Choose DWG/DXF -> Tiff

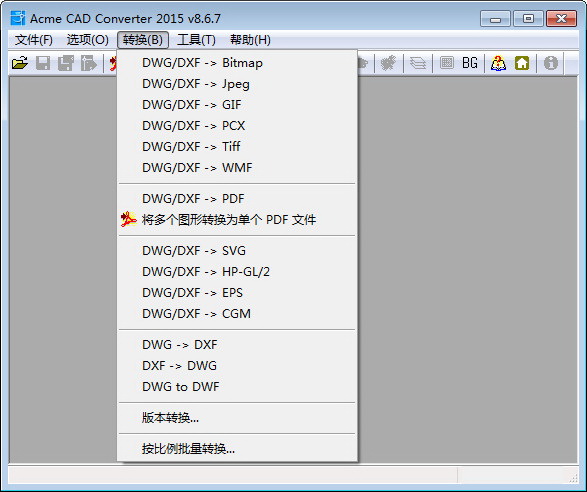[x=237, y=147]
